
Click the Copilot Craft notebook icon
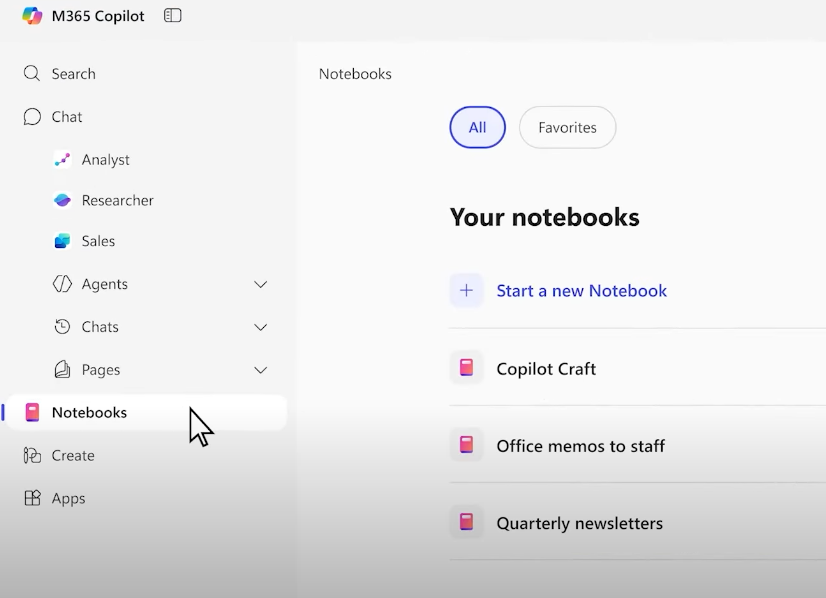click(x=466, y=368)
